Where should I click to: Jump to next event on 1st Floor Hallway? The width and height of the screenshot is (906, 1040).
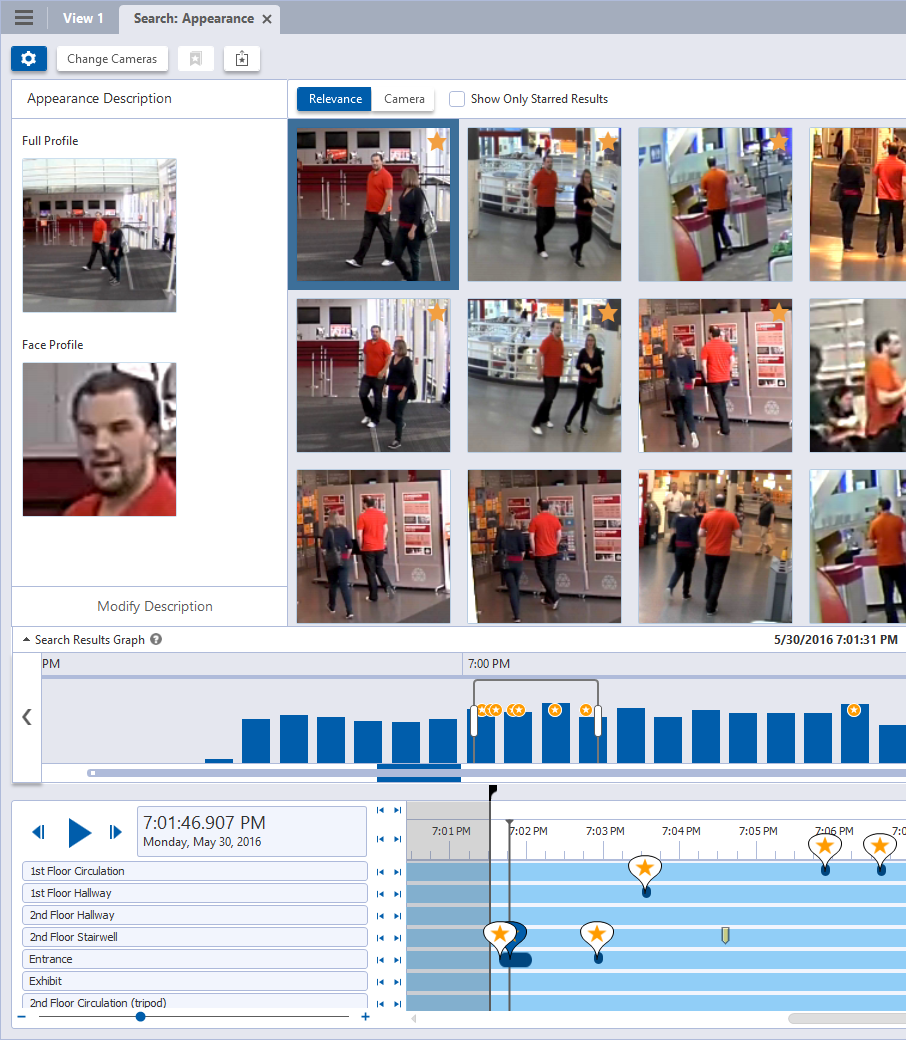[397, 893]
